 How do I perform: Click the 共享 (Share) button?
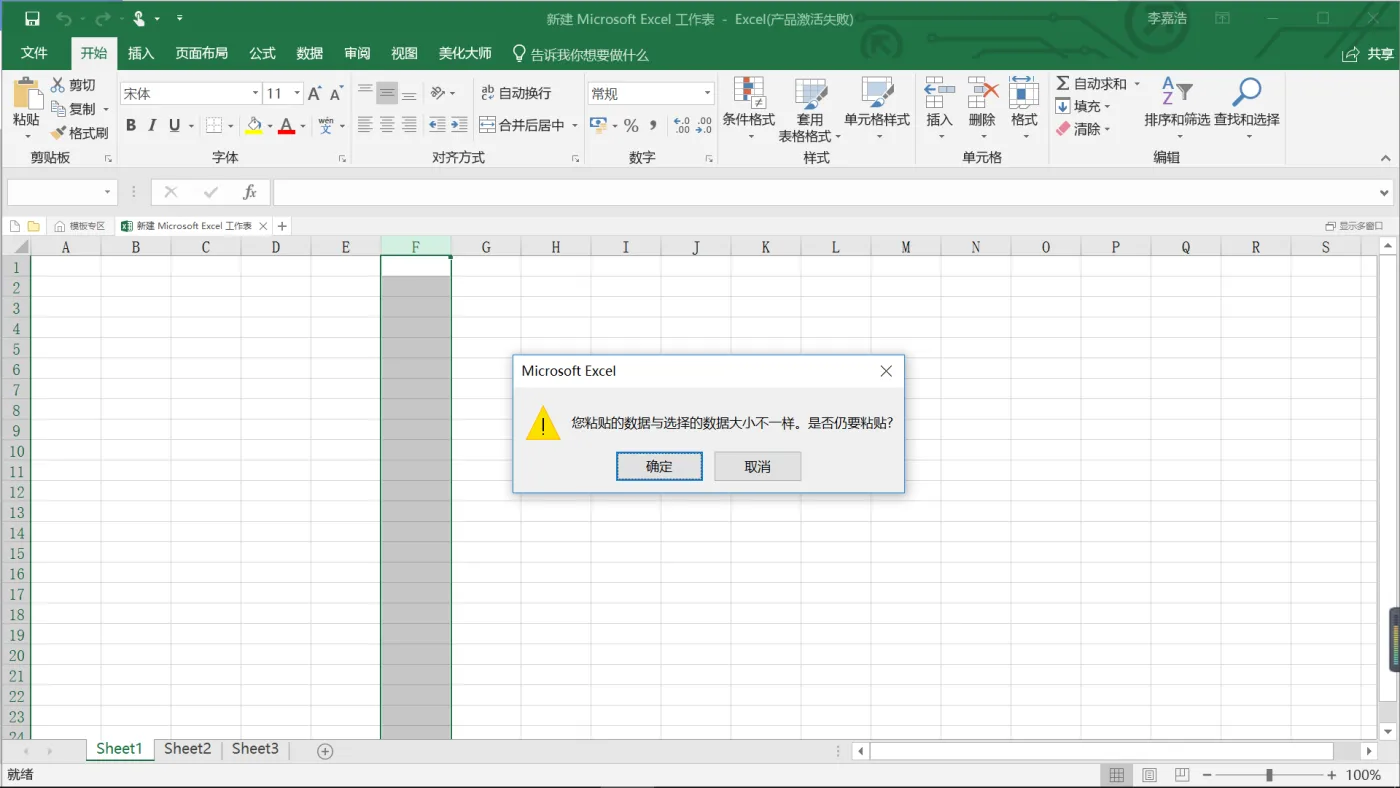pyautogui.click(x=1368, y=53)
